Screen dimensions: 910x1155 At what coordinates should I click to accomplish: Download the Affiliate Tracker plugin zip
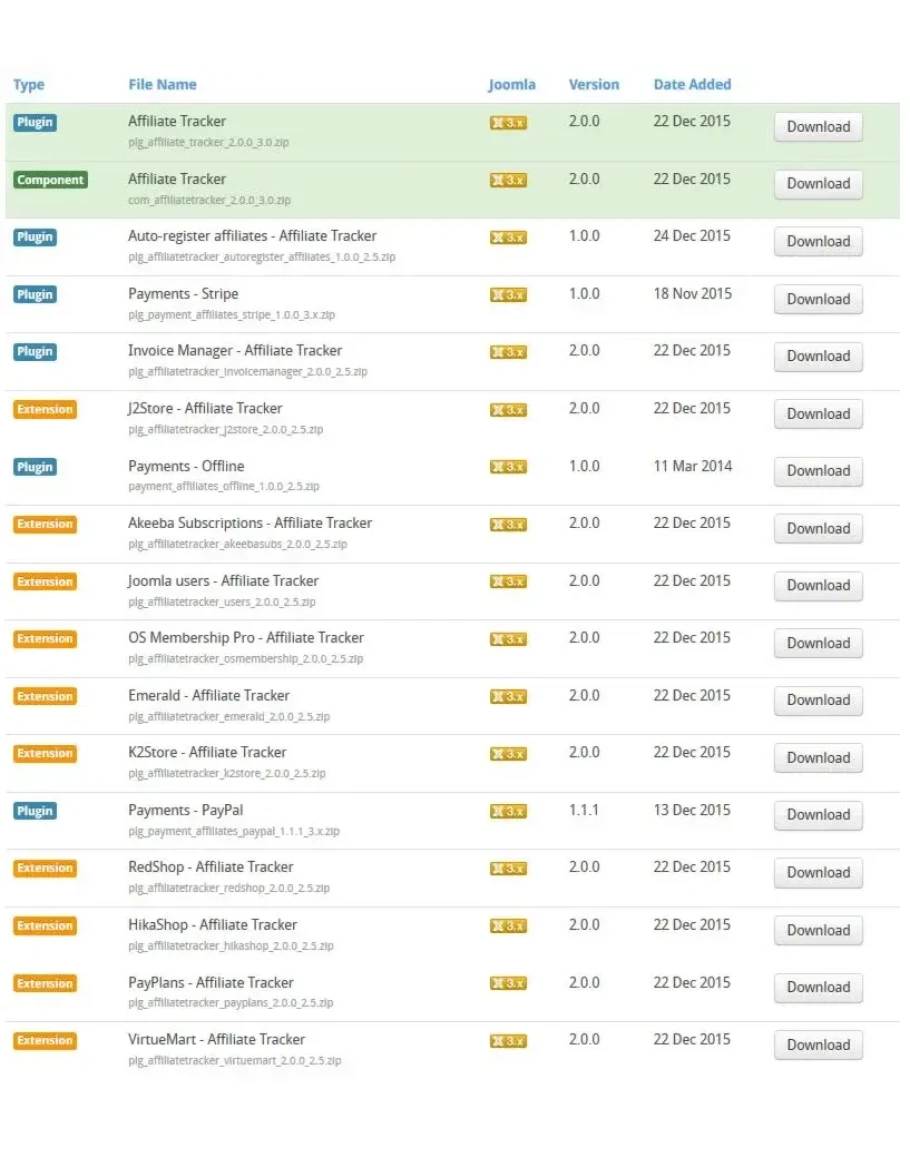817,127
